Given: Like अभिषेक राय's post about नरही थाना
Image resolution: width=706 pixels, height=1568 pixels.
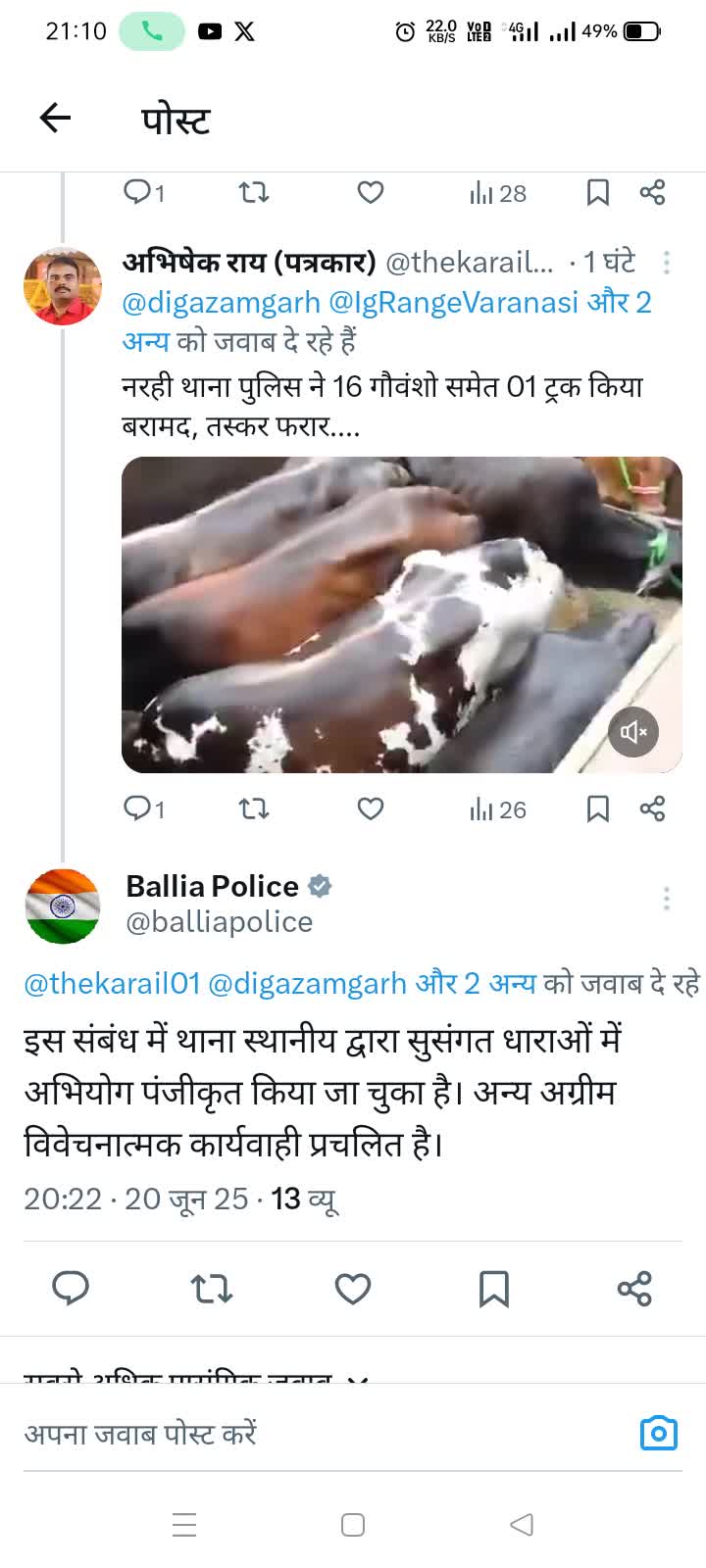Looking at the screenshot, I should (370, 808).
